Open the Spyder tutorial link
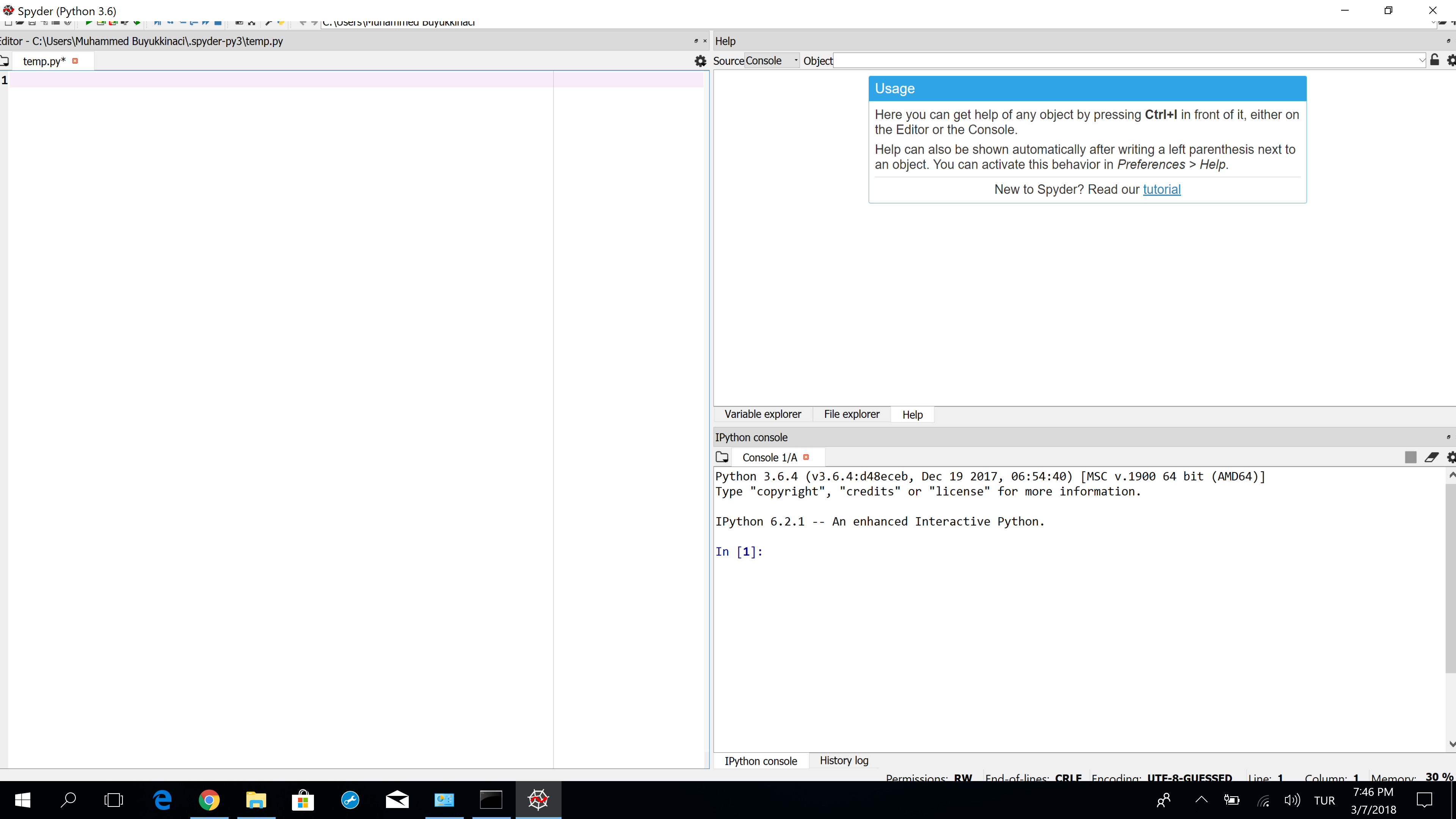Viewport: 1456px width, 819px height. 1161,189
